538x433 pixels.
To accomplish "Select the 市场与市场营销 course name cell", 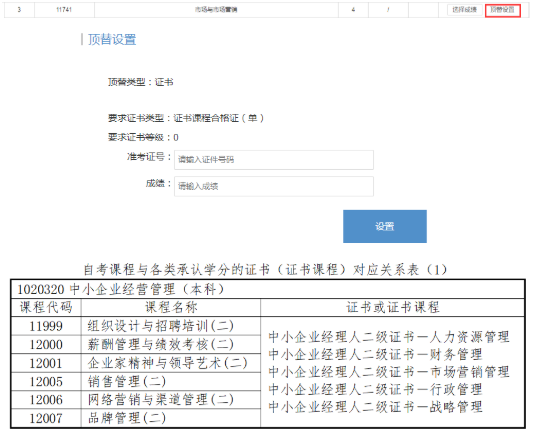I will tap(216, 10).
